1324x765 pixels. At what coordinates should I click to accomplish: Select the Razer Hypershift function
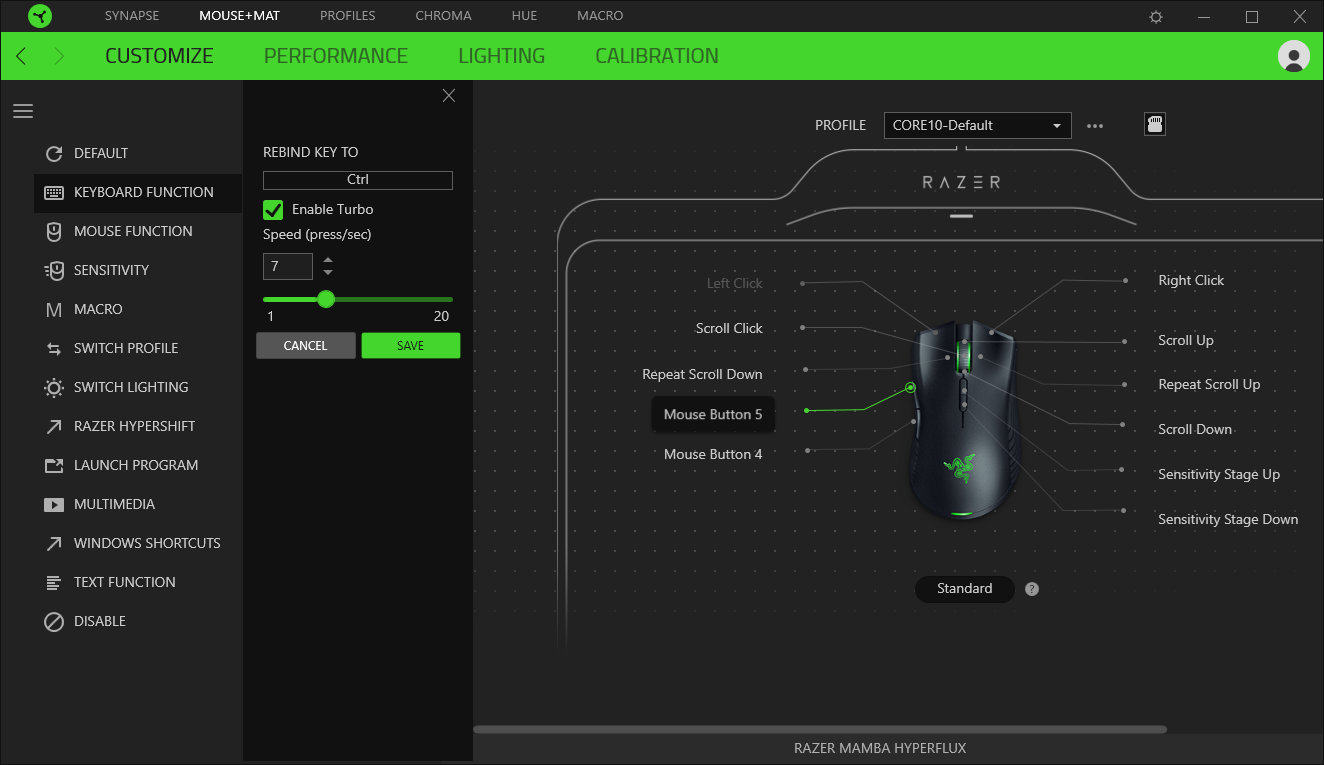134,426
